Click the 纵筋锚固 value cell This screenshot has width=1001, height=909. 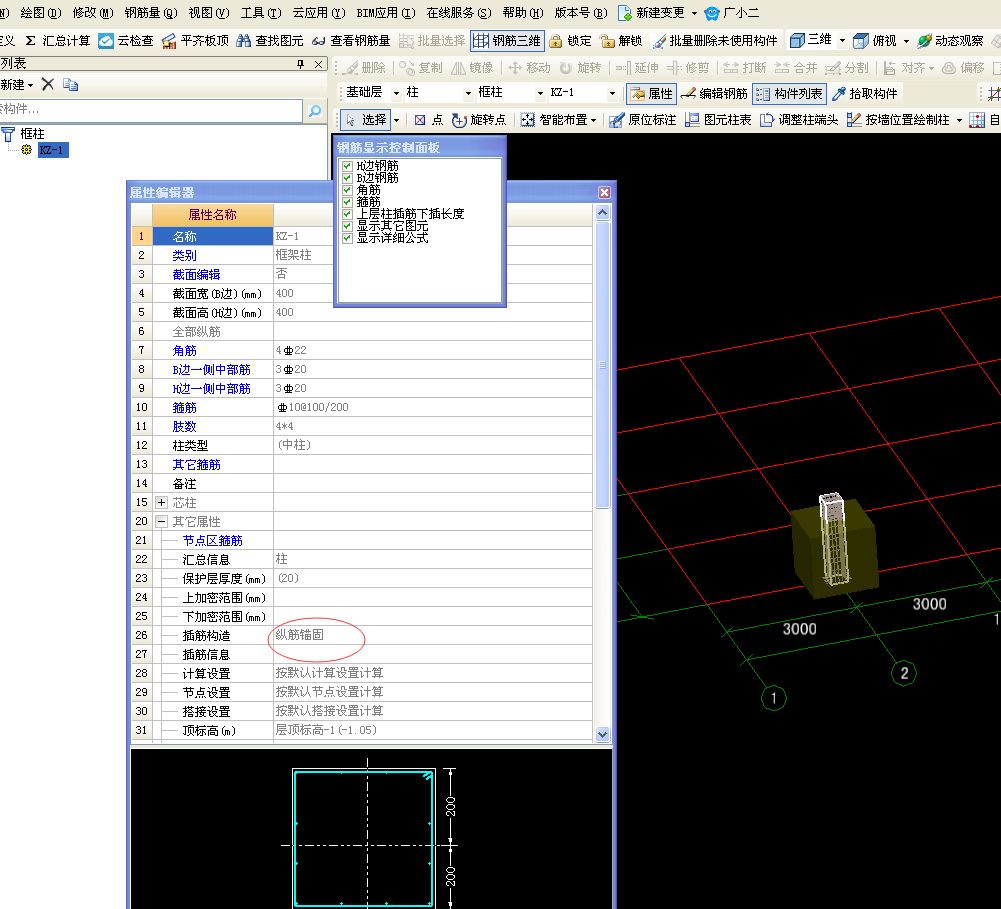pos(433,635)
